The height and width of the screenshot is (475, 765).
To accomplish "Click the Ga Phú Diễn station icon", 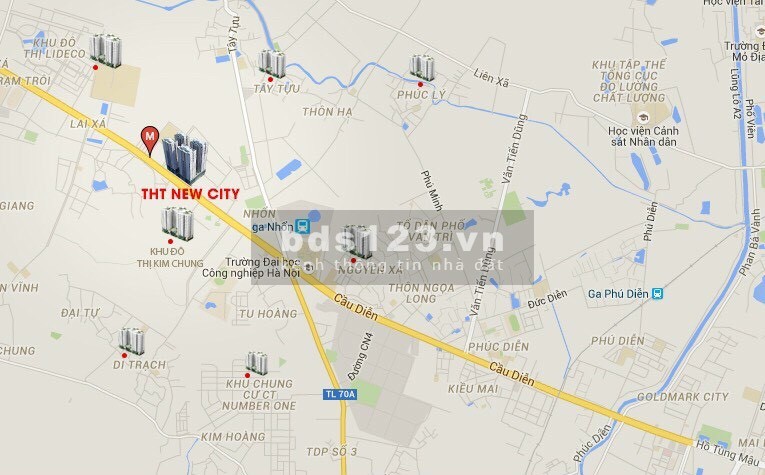I will pos(657,294).
